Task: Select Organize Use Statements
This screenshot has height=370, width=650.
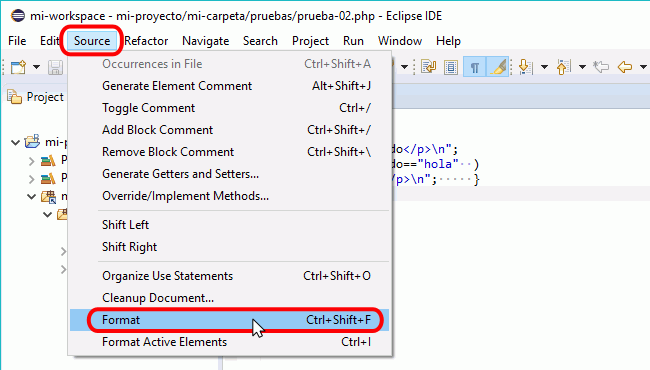Action: [229, 276]
